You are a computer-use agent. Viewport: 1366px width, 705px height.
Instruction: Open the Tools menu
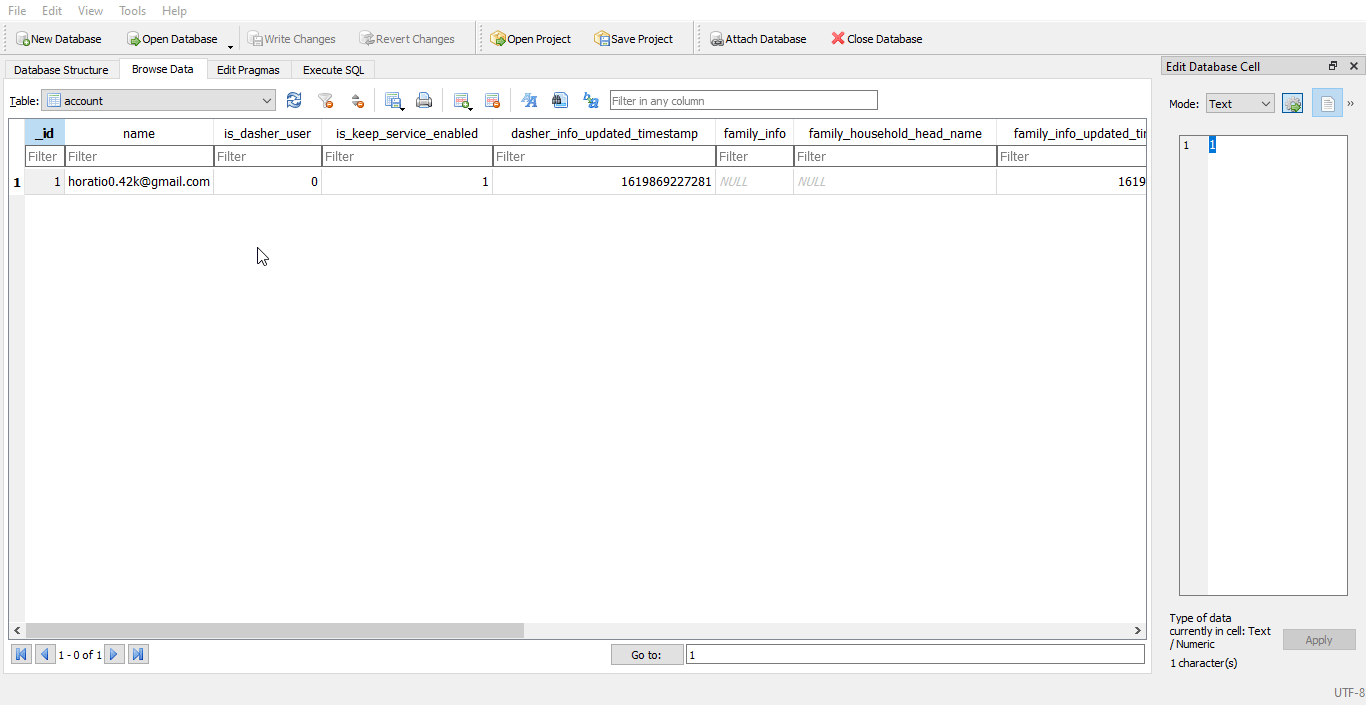click(x=132, y=11)
